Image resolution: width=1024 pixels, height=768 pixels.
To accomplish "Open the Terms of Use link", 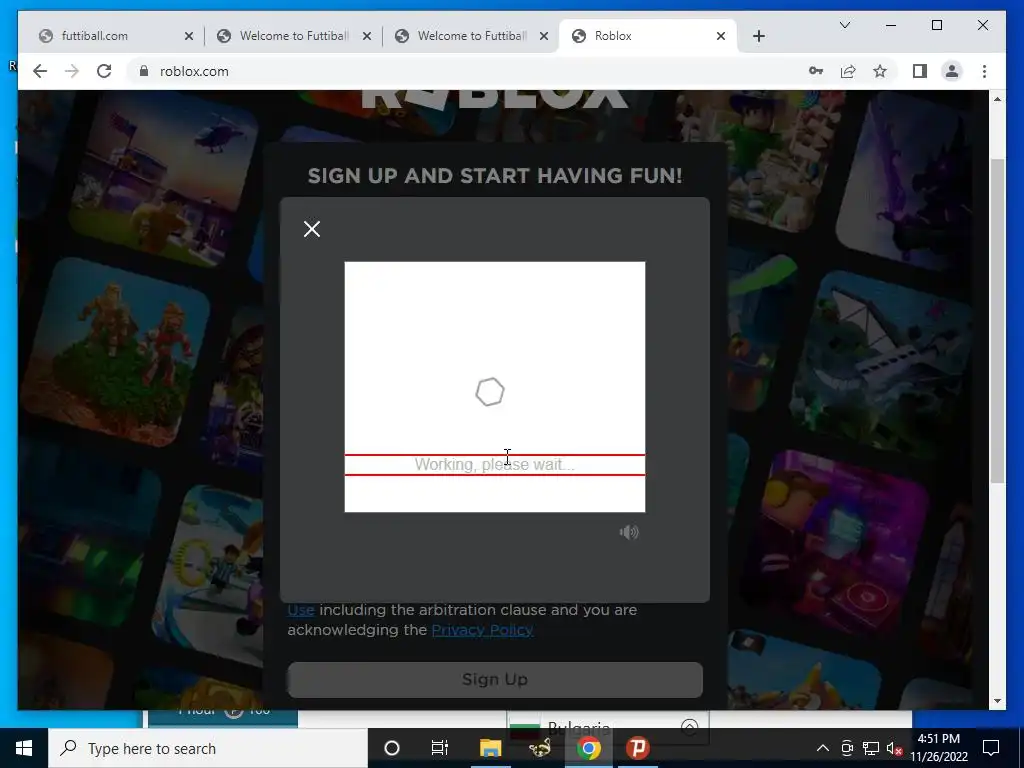I will click(301, 610).
